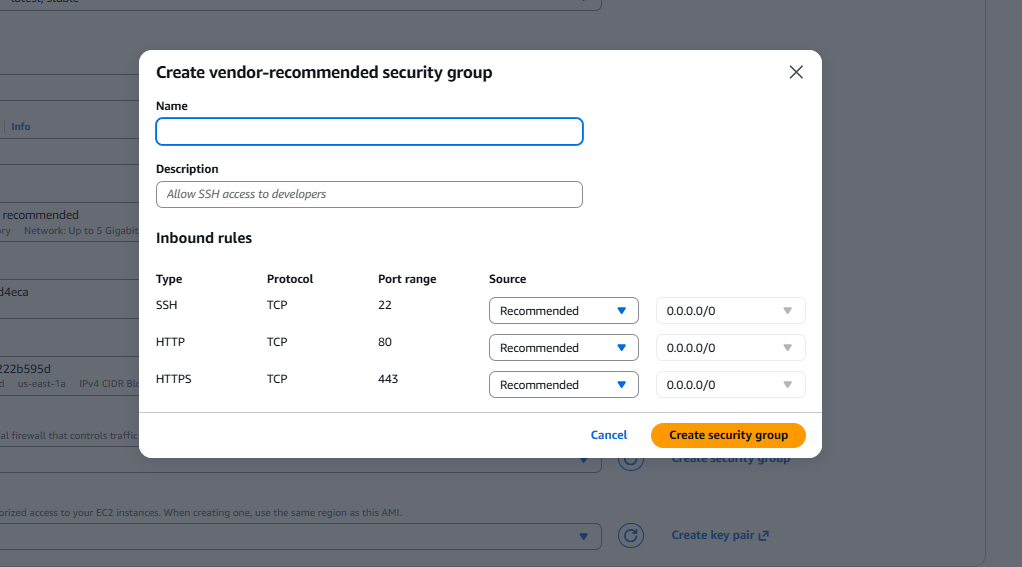Screen dimensions: 1022x567
Task: Close the security group dialog
Action: tap(796, 72)
